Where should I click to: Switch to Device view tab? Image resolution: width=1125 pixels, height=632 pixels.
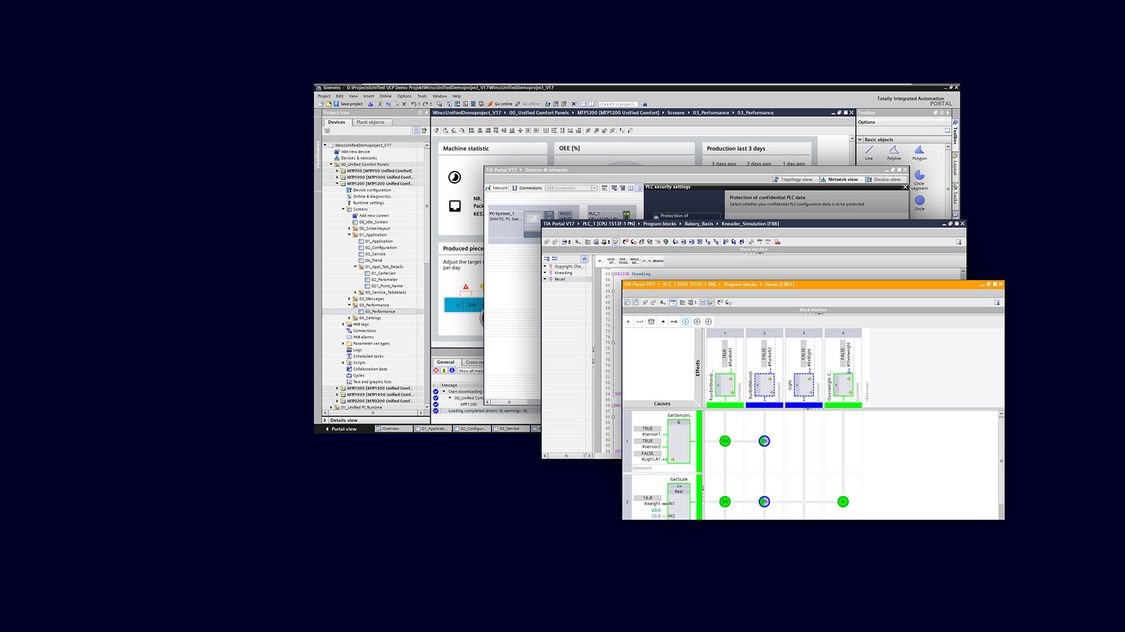point(885,179)
